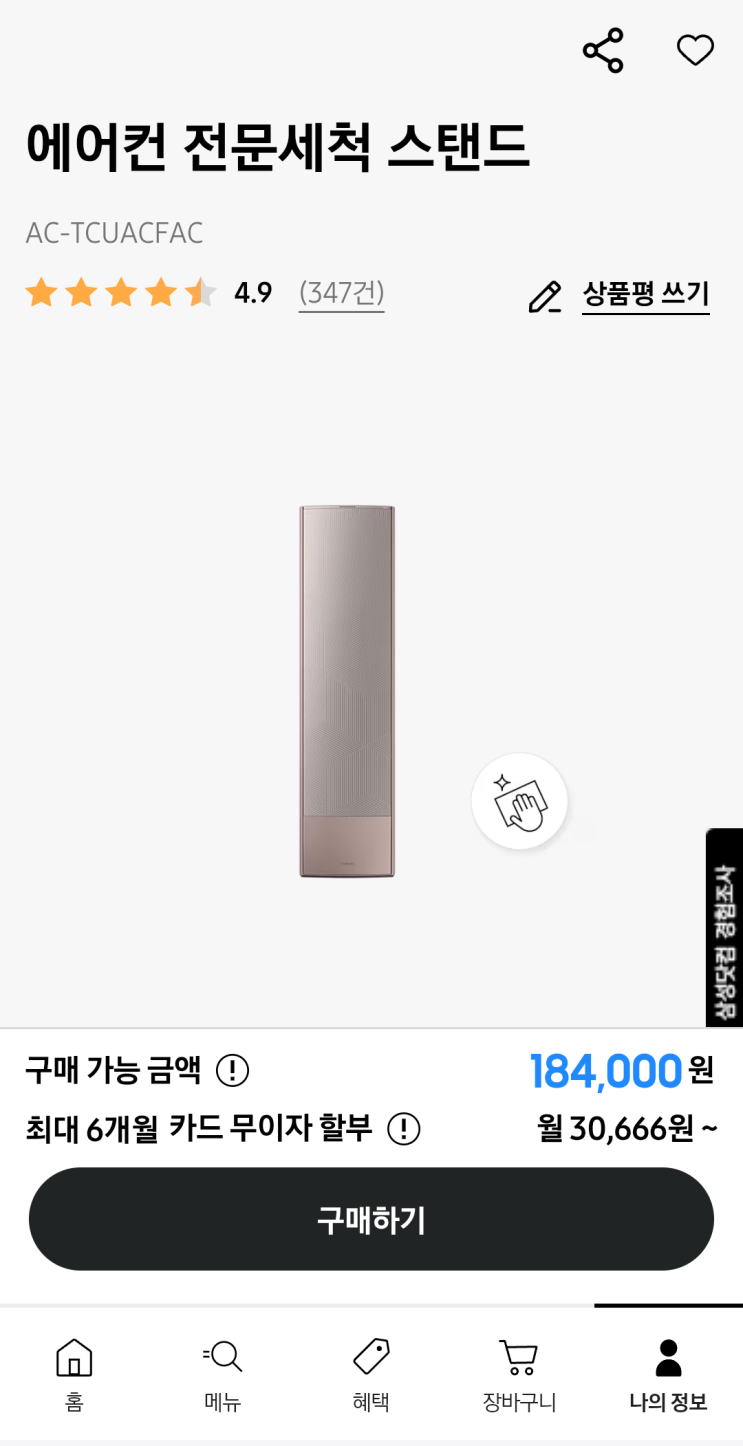The image size is (743, 1446).
Task: View the (347건) reviews link
Action: pos(341,293)
